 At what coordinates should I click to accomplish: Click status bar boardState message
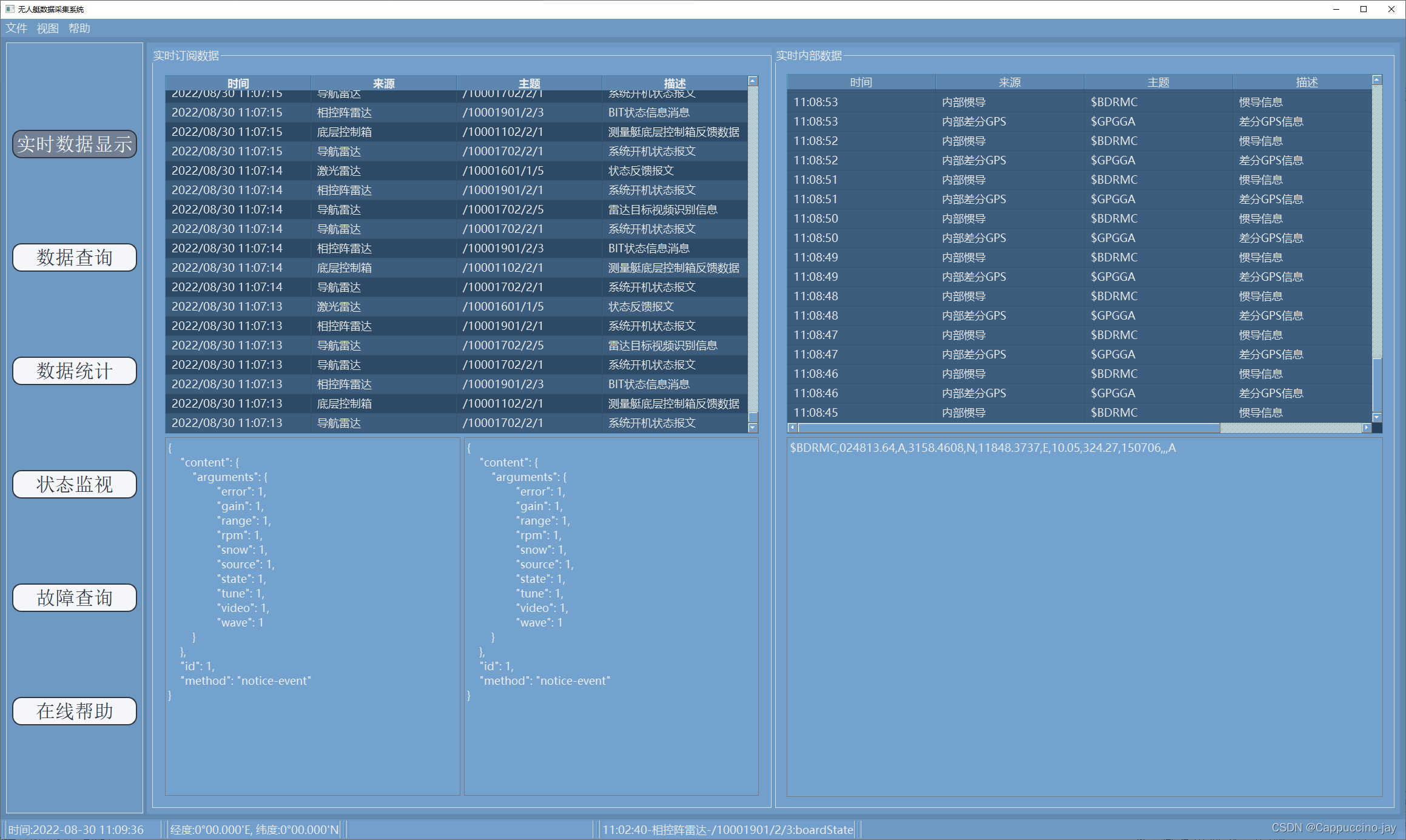click(x=728, y=830)
